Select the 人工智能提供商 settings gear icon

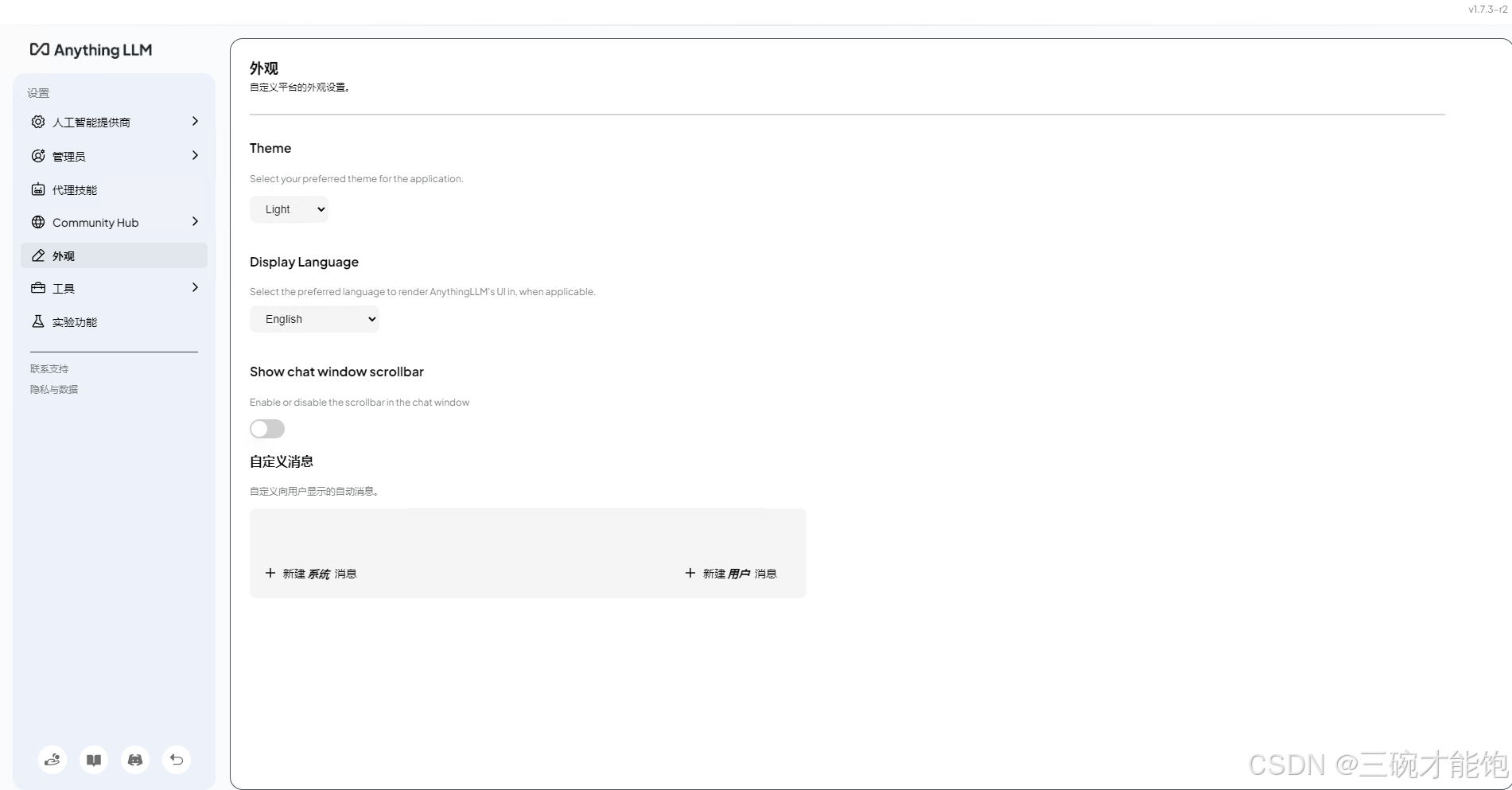pyautogui.click(x=37, y=122)
